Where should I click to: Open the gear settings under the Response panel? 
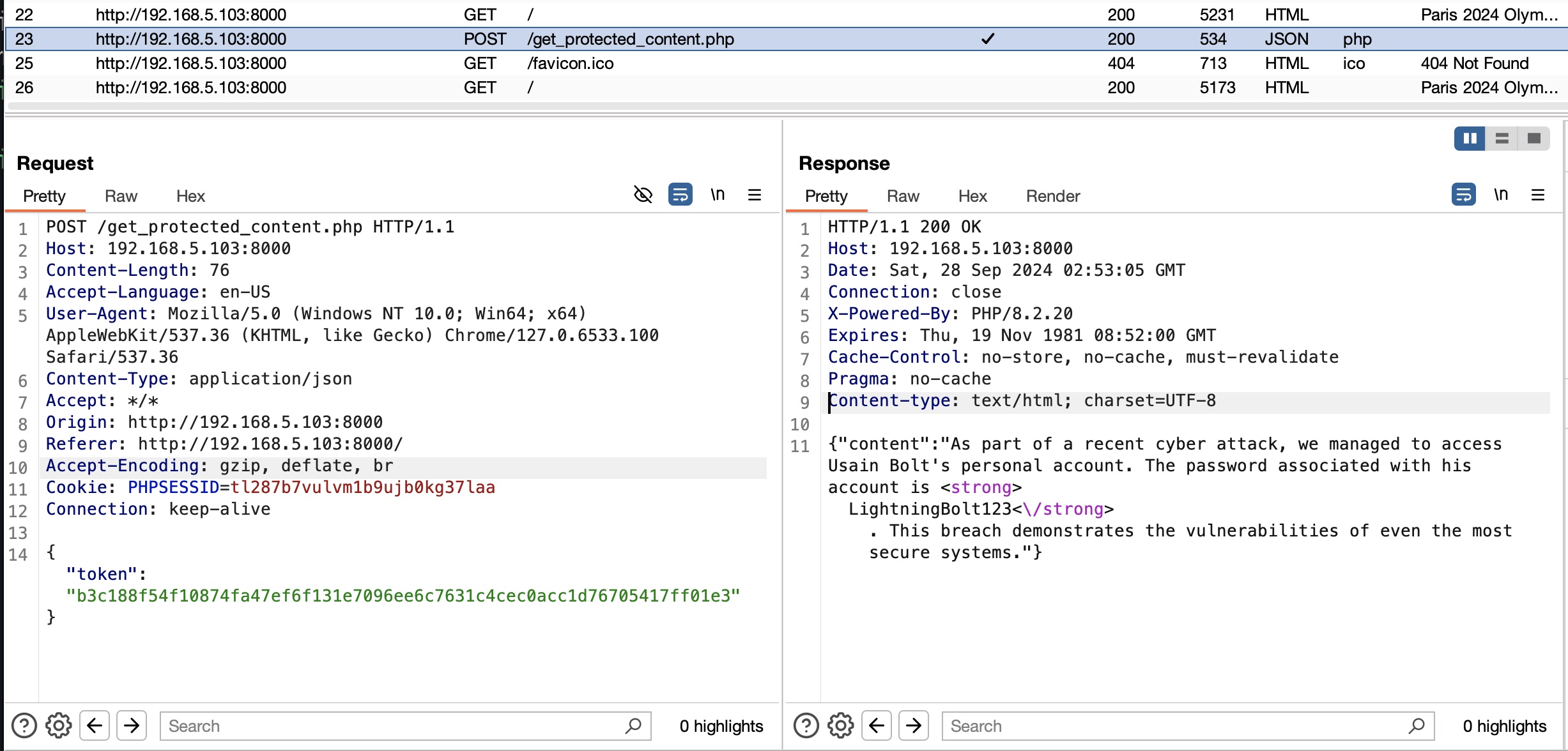click(840, 725)
